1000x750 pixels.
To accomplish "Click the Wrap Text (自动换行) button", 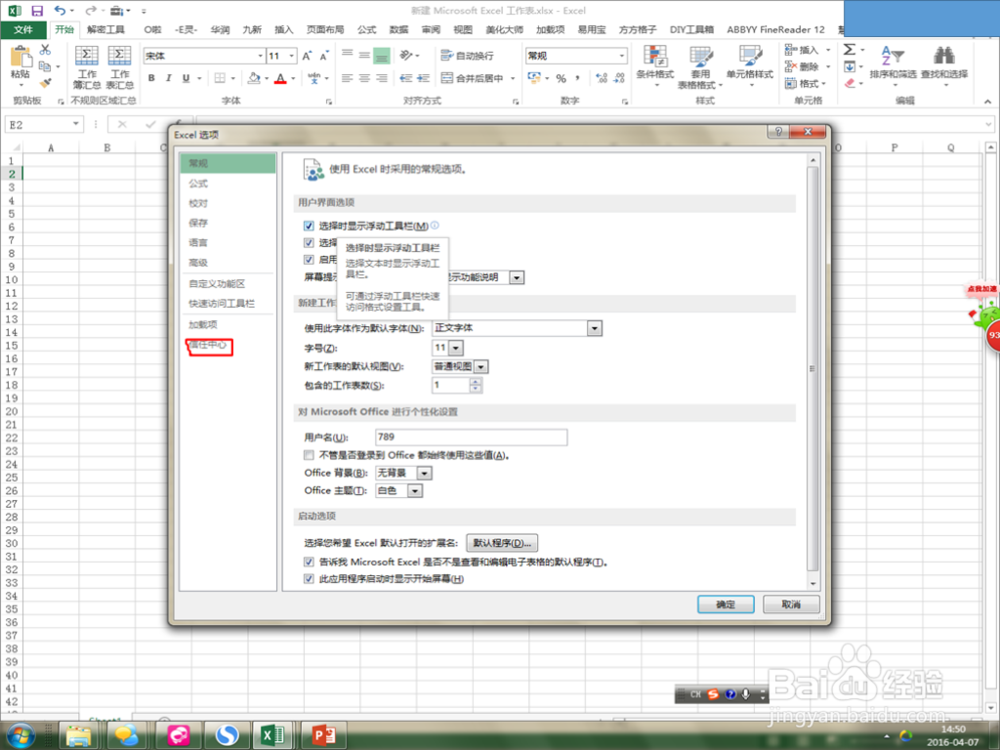I will [467, 56].
